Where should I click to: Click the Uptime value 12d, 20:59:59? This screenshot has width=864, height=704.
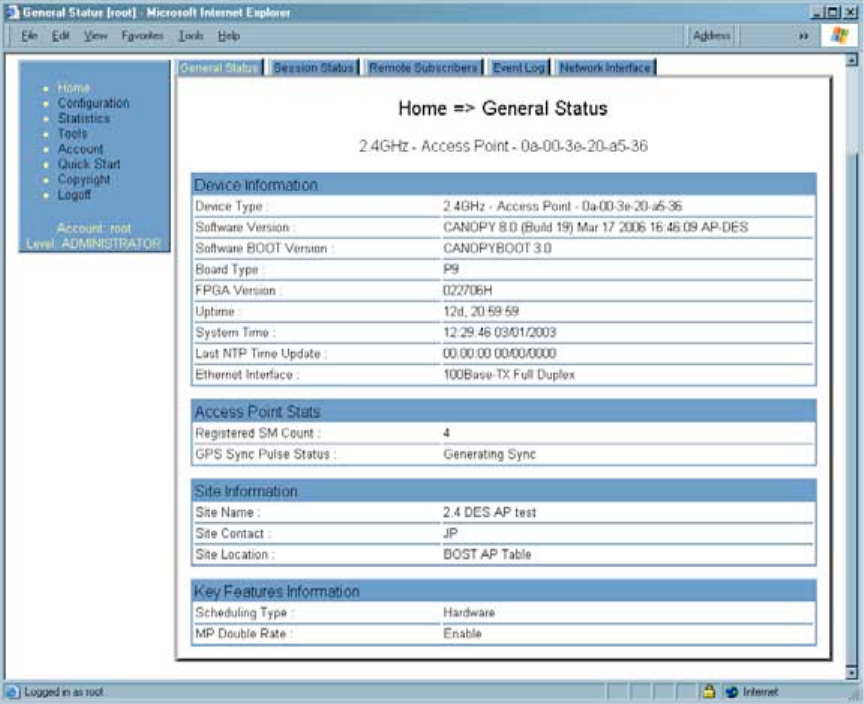pos(480,311)
